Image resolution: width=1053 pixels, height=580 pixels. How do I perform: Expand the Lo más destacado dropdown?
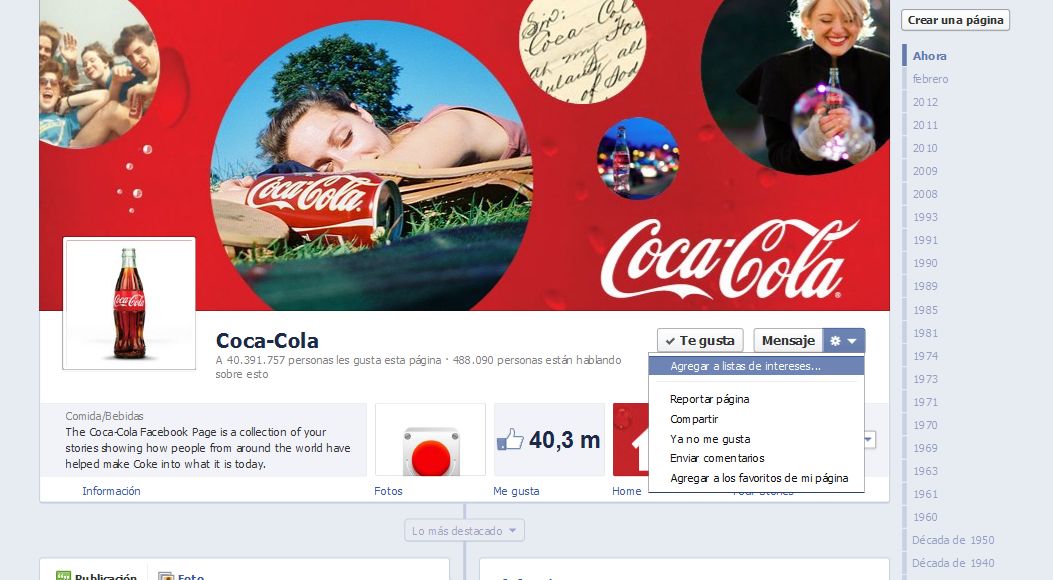point(464,531)
